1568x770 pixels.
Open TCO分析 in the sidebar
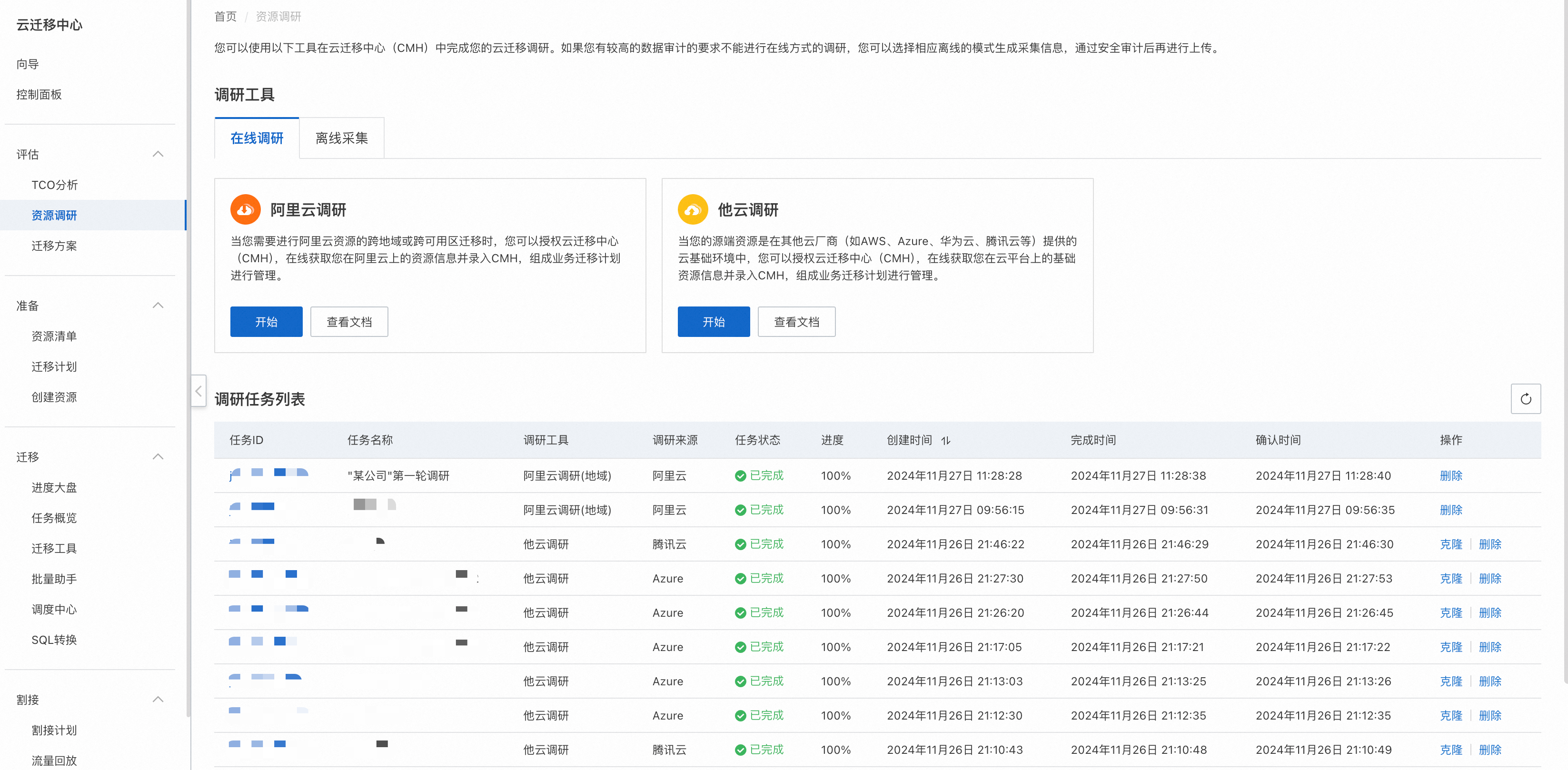55,185
